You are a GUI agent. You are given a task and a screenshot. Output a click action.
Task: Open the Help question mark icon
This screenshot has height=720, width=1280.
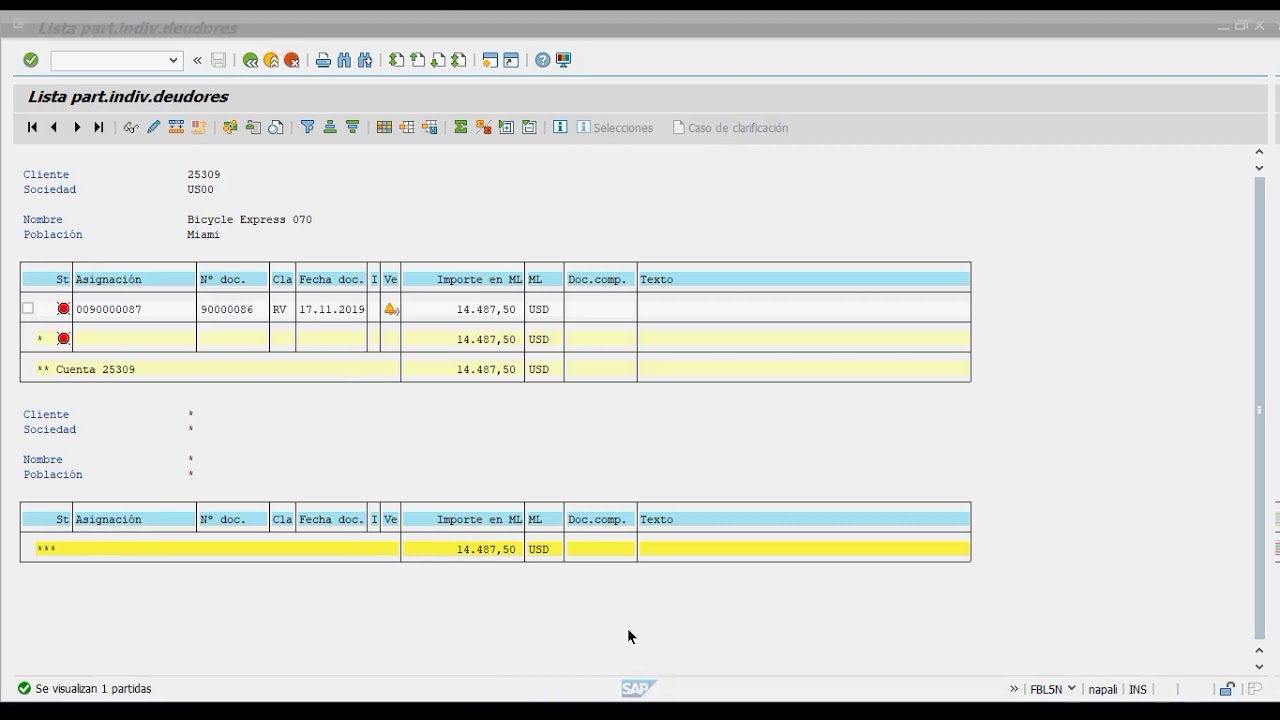point(542,60)
